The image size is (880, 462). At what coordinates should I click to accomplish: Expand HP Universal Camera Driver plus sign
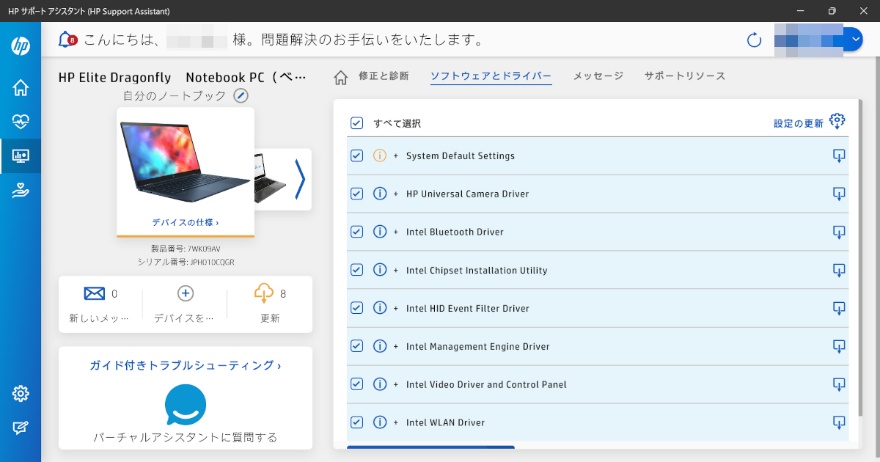(x=396, y=194)
